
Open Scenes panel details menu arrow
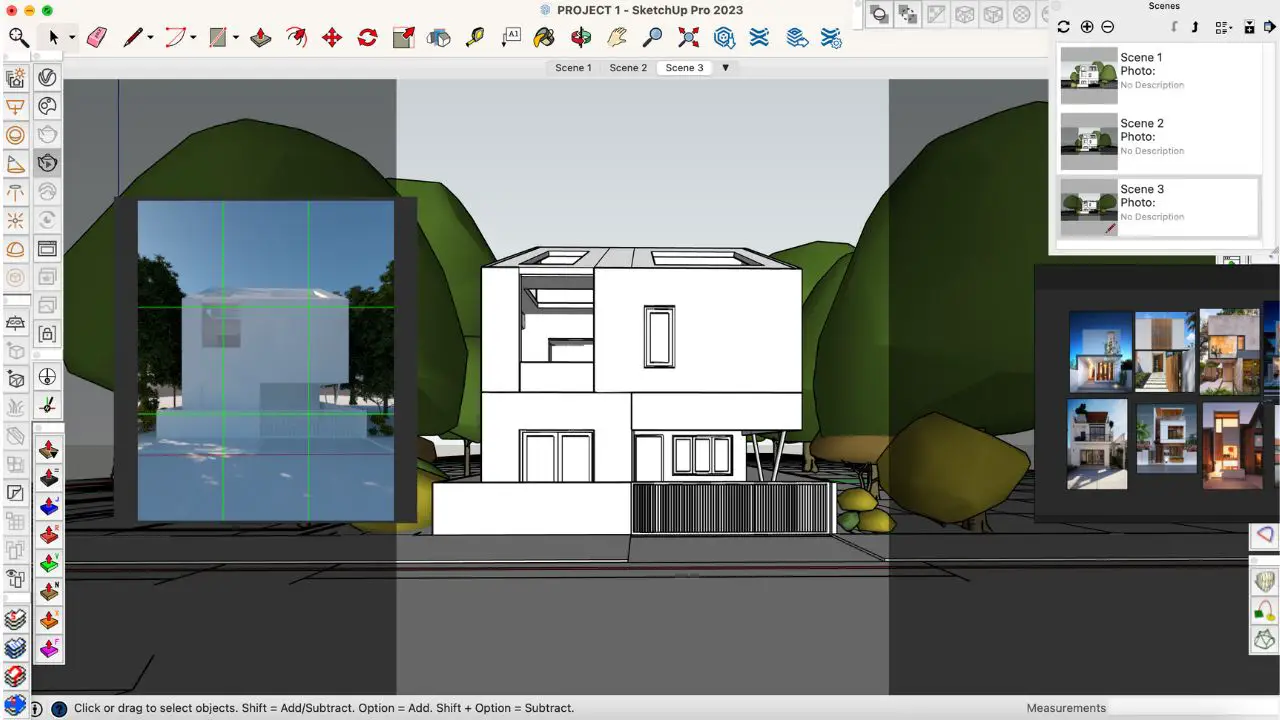tap(1270, 27)
